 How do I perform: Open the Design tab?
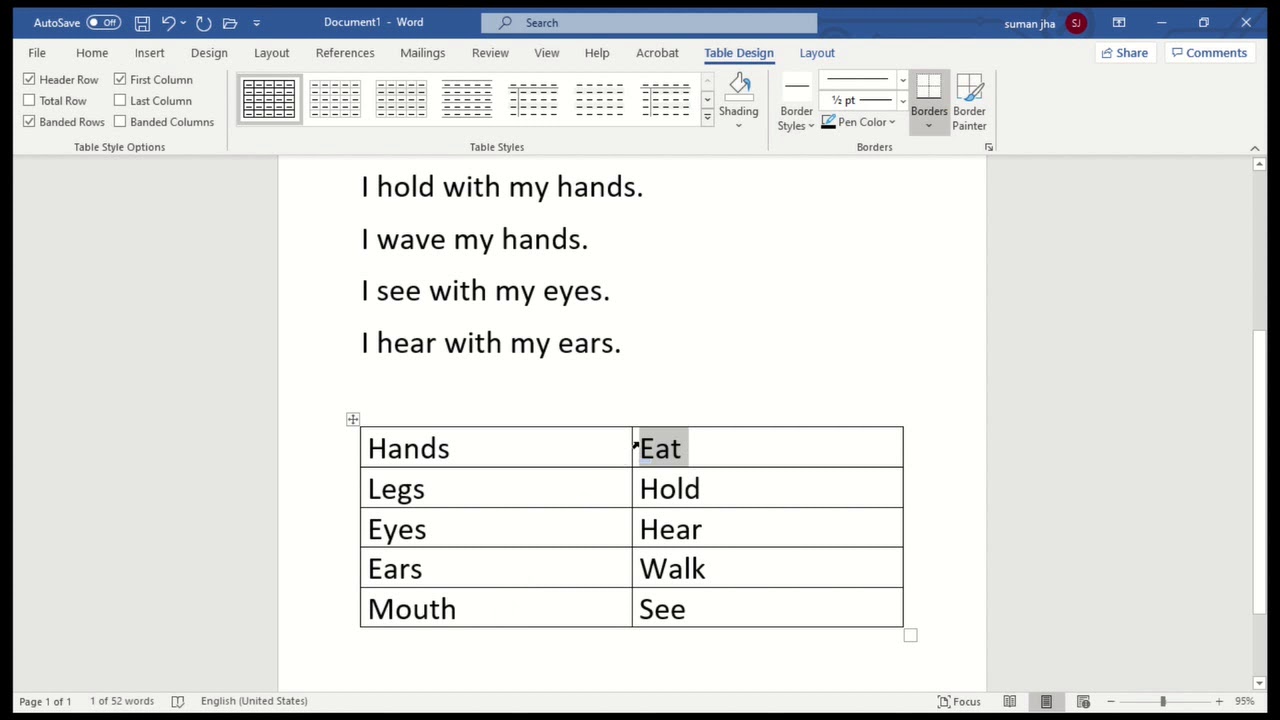pyautogui.click(x=209, y=53)
